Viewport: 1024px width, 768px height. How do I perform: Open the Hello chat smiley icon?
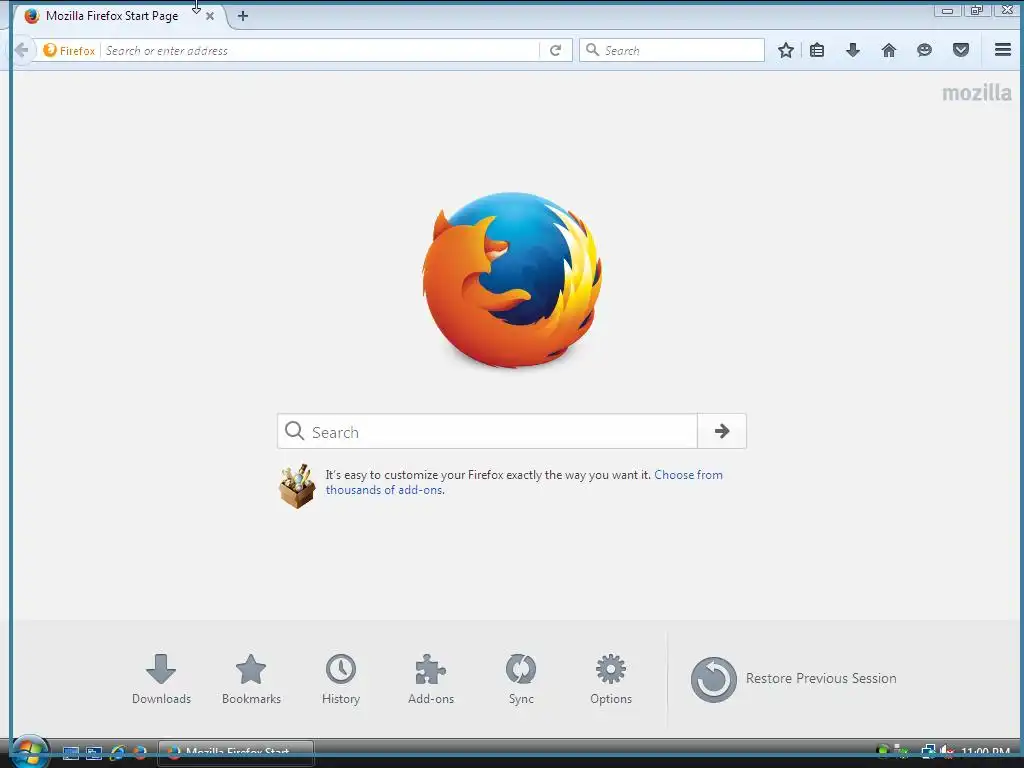(924, 50)
